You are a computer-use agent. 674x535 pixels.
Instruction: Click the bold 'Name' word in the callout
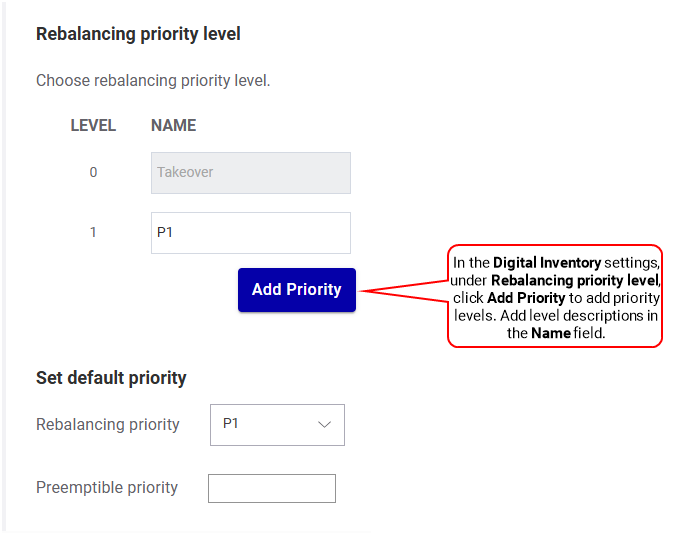click(x=551, y=333)
